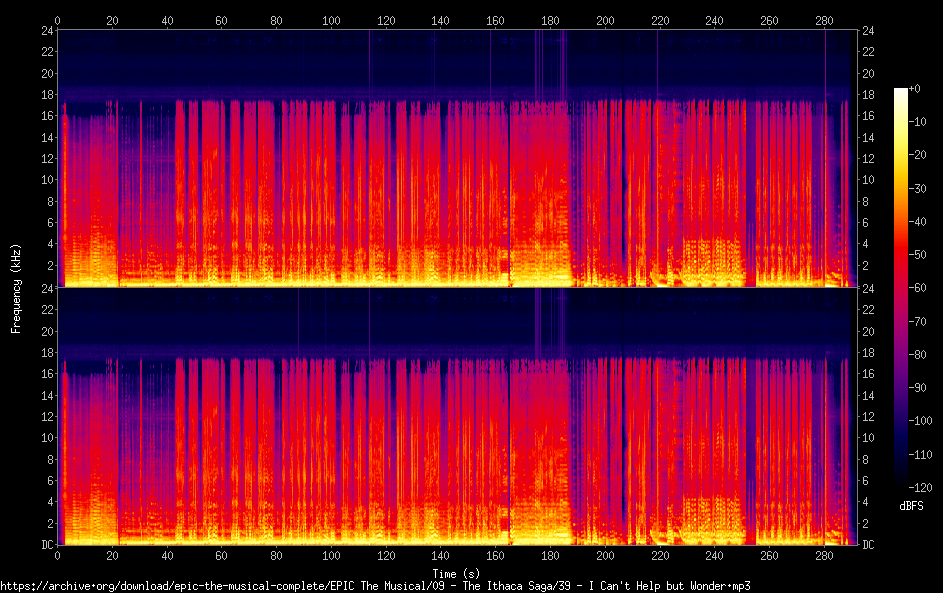Image resolution: width=943 pixels, height=593 pixels.
Task: Click the -30 label on the color scale
Action: pyautogui.click(x=911, y=189)
